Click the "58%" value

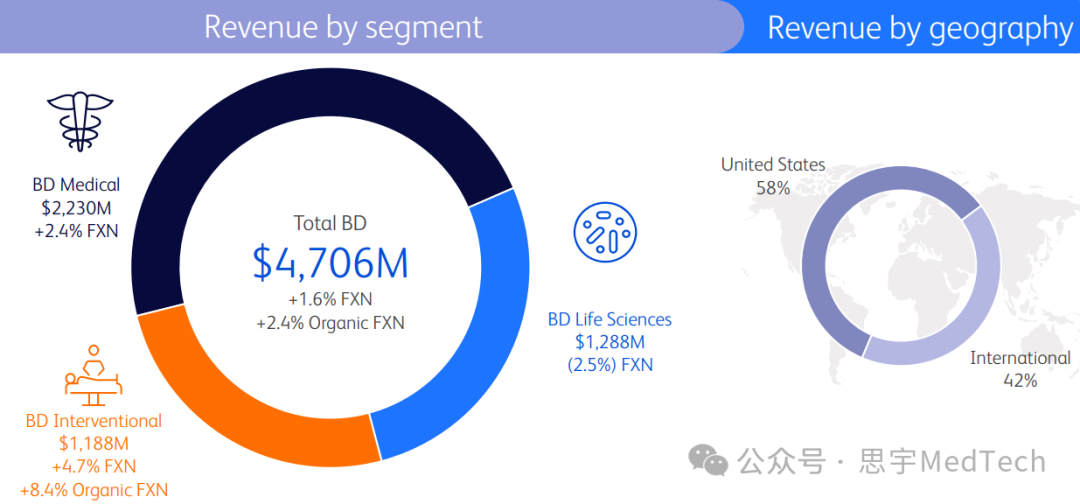point(773,187)
